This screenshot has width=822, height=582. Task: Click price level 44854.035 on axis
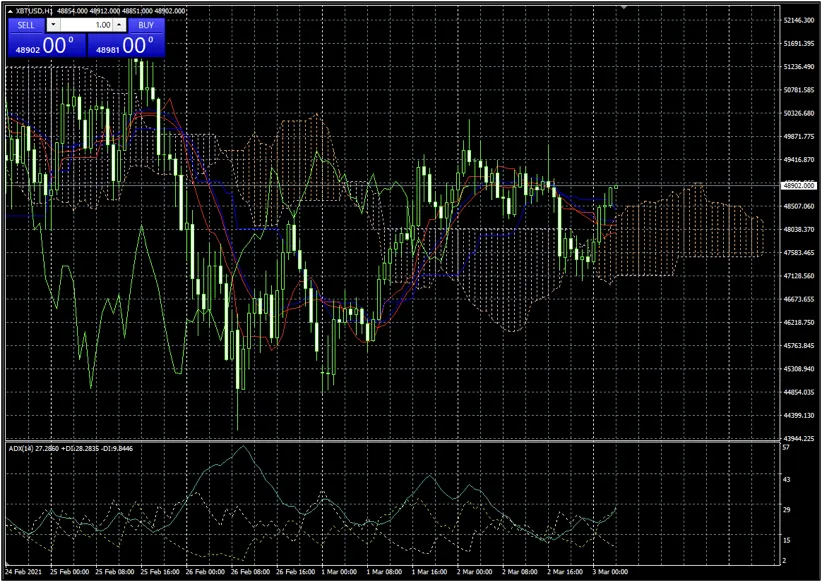tap(799, 392)
